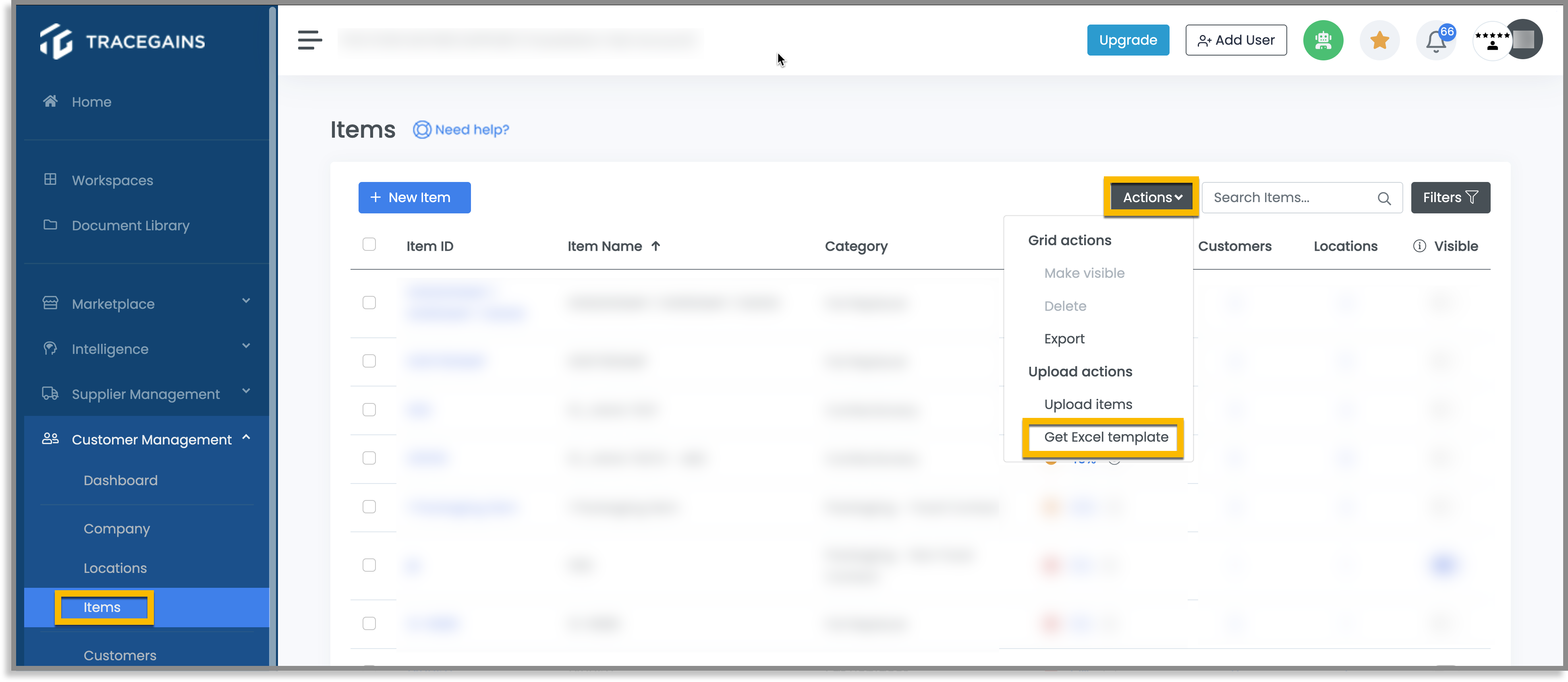Click the Customer Management people icon
The height and width of the screenshot is (682, 1568).
coord(50,439)
